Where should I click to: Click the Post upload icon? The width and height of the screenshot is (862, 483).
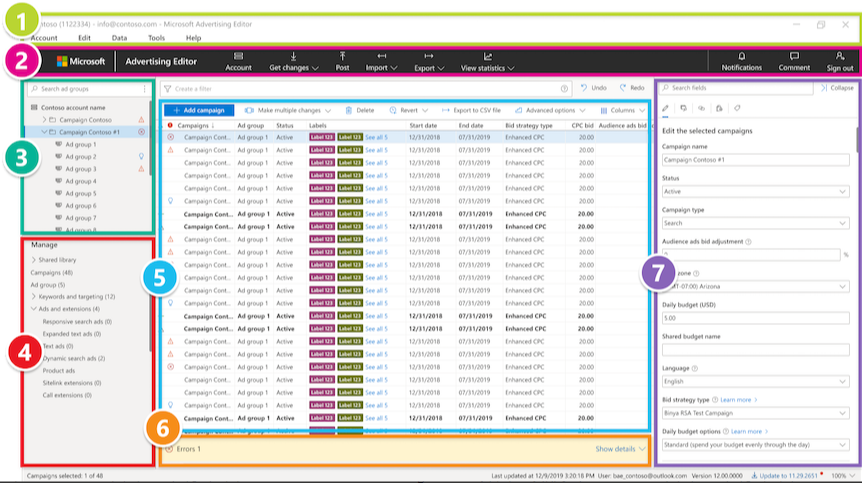[342, 56]
